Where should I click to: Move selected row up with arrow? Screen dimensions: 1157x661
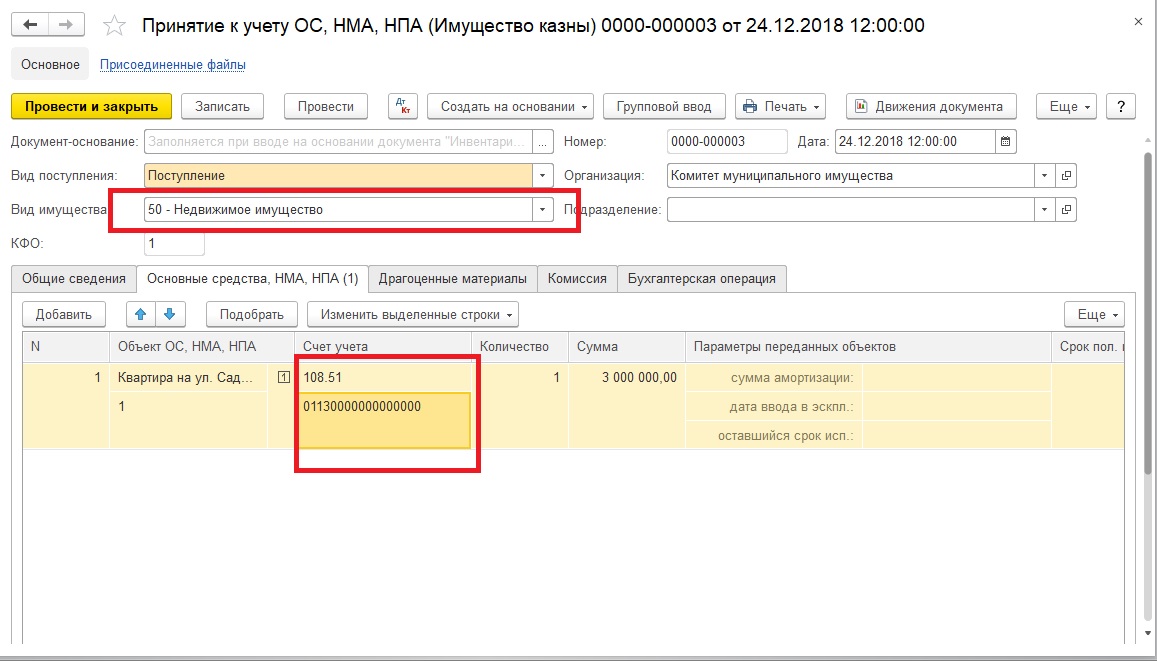(141, 314)
